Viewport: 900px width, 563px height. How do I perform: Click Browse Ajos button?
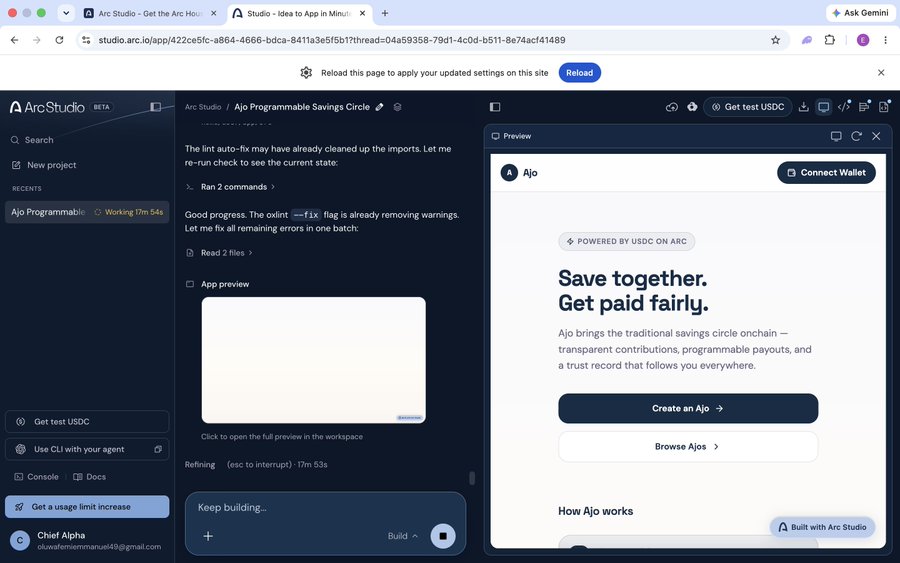(688, 446)
